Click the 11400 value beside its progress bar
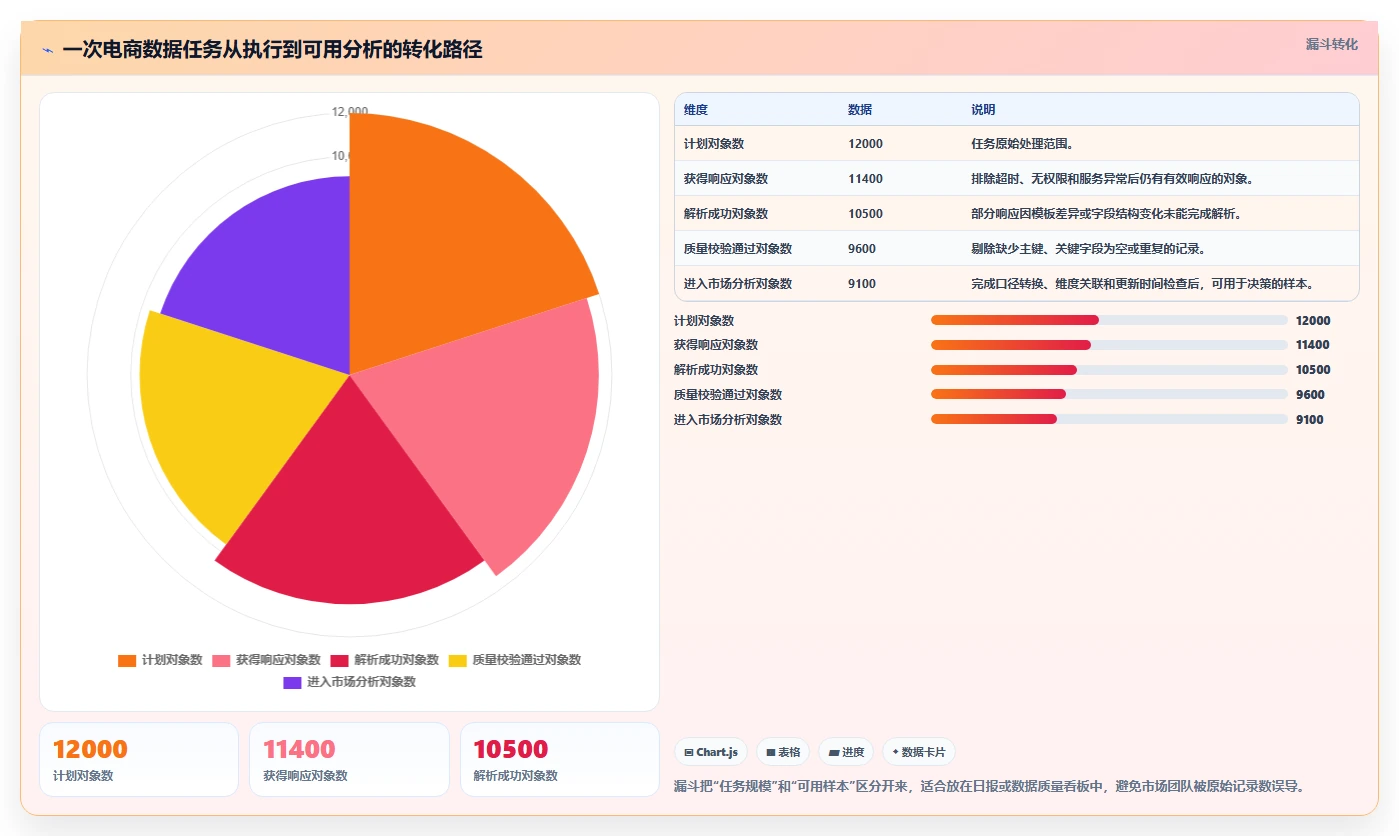The height and width of the screenshot is (836, 1399). click(1313, 345)
